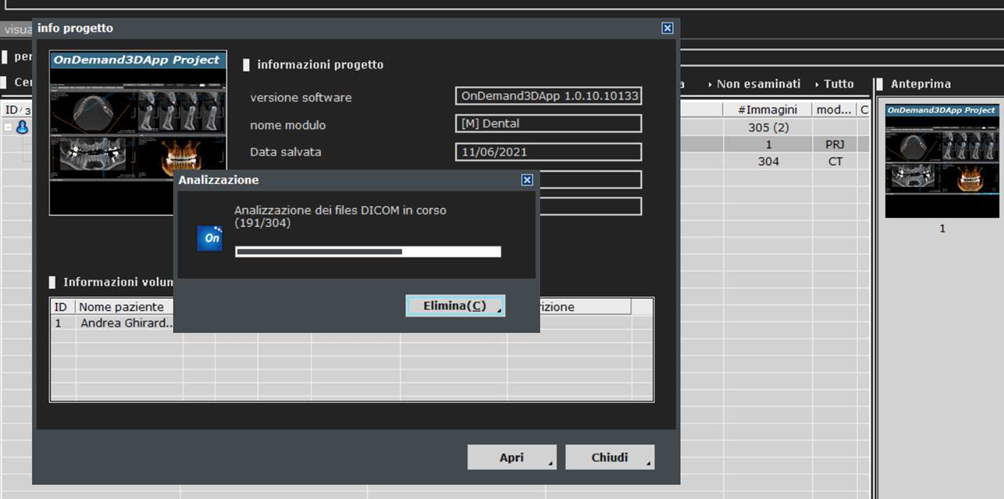The height and width of the screenshot is (499, 1004).
Task: Click the Elimina(C) cancel button
Action: point(455,306)
